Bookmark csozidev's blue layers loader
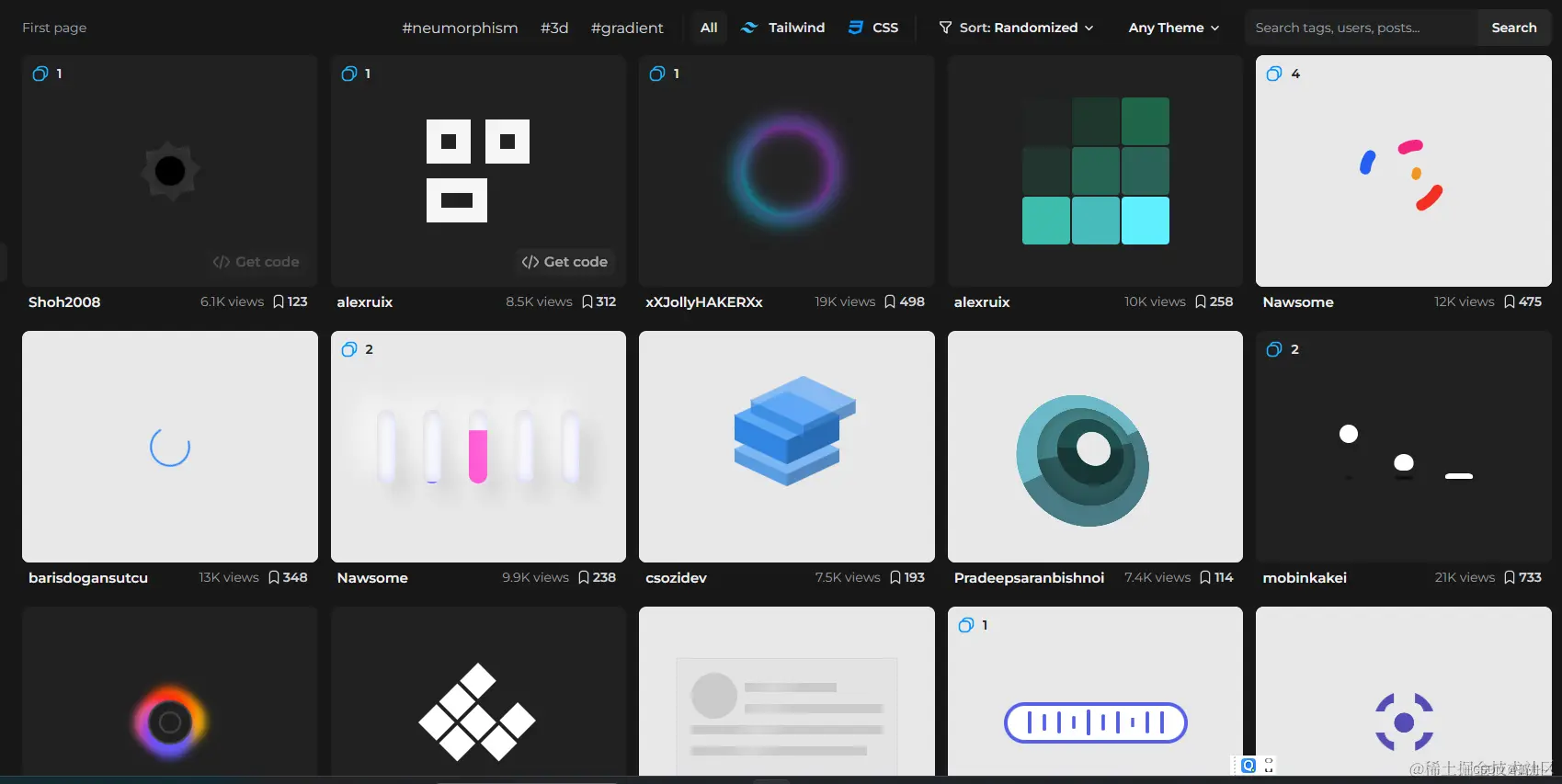 pos(895,577)
